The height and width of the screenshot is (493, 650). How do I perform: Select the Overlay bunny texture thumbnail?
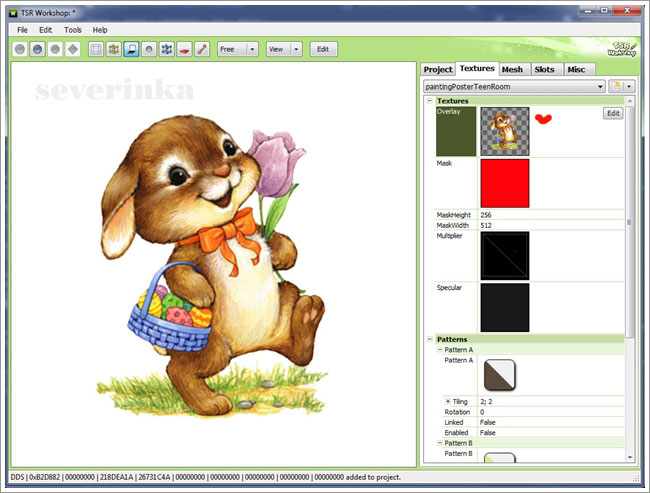[504, 131]
